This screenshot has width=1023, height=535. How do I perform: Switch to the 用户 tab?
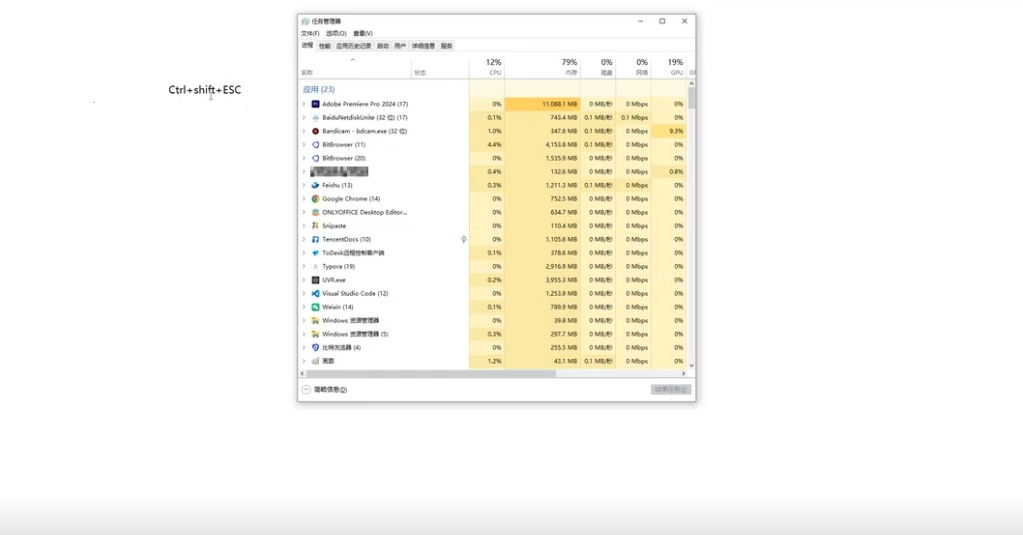(400, 46)
